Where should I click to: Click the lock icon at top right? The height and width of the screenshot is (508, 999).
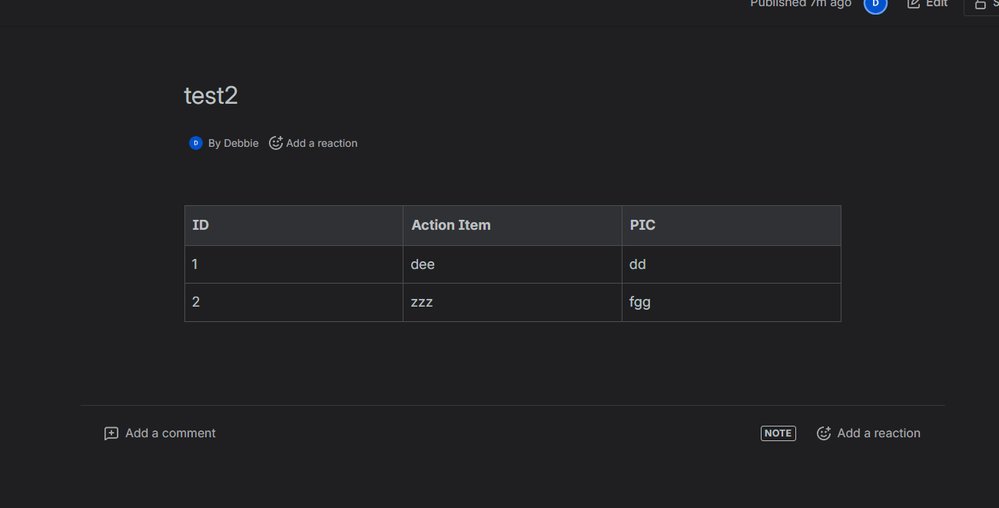980,5
